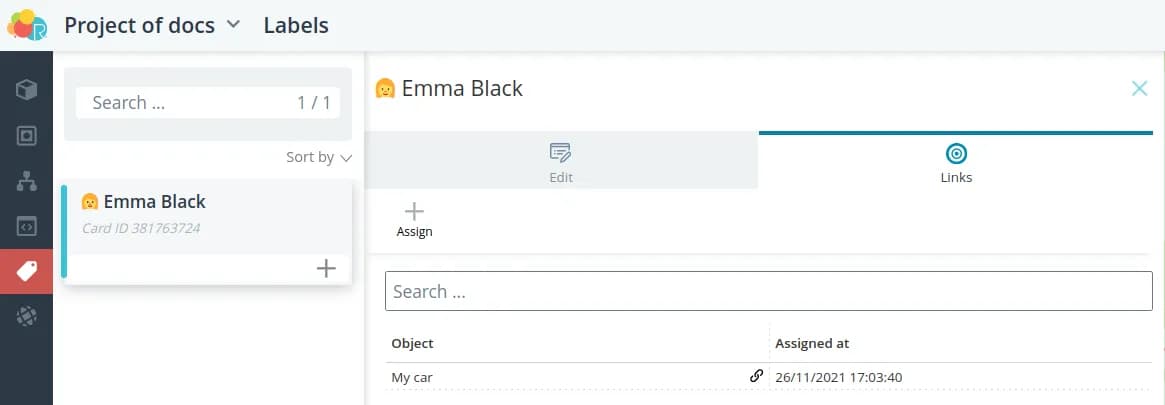Click the app logo in the top-left corner
1165x405 pixels.
[27, 25]
